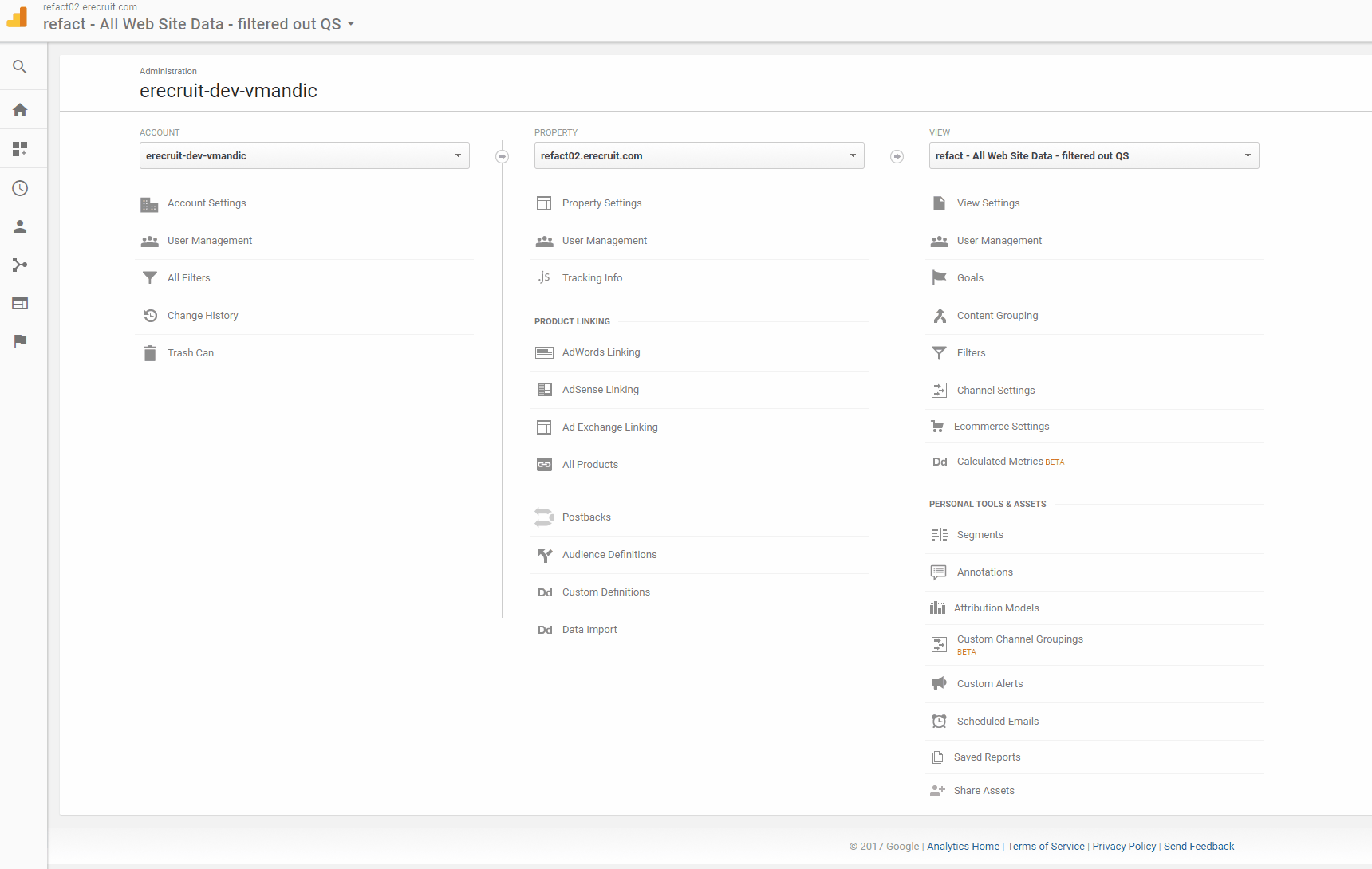Screen dimensions: 1372x869
Task: Click the All Filters funnel icon
Action: (x=149, y=277)
